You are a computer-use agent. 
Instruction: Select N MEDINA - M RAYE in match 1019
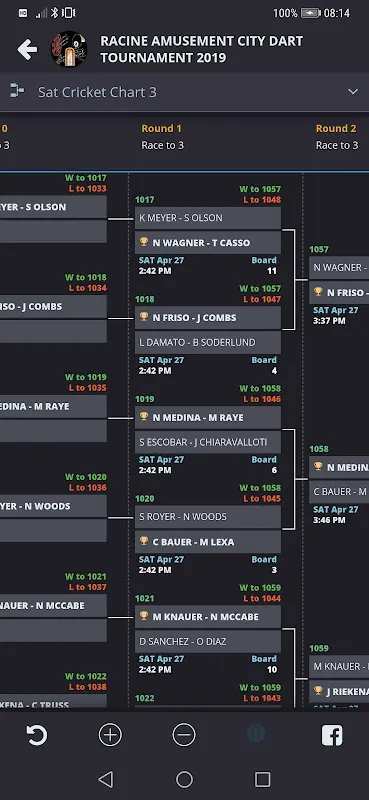pos(208,417)
